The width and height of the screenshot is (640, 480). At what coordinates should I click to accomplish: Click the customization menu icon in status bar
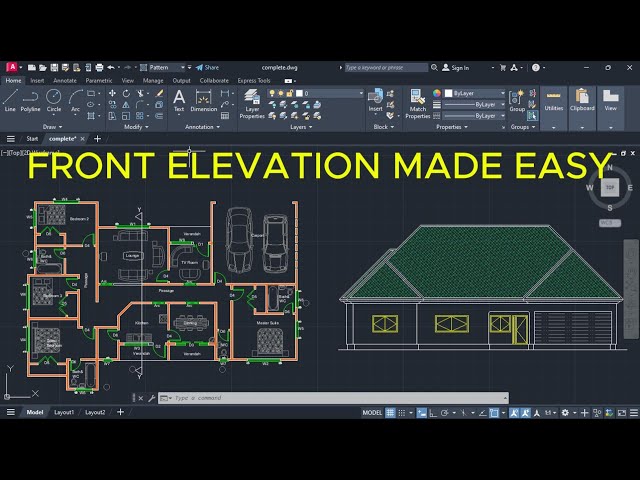coord(633,413)
